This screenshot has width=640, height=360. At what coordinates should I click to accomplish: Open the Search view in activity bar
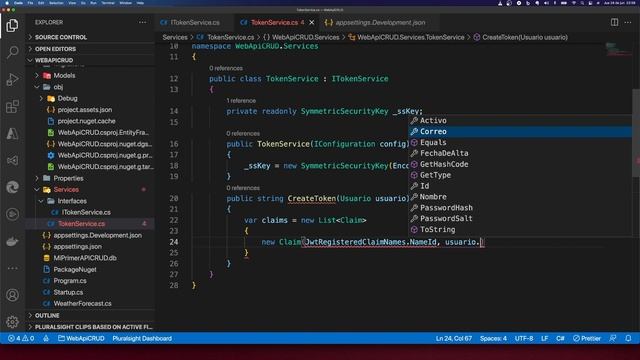(x=12, y=52)
